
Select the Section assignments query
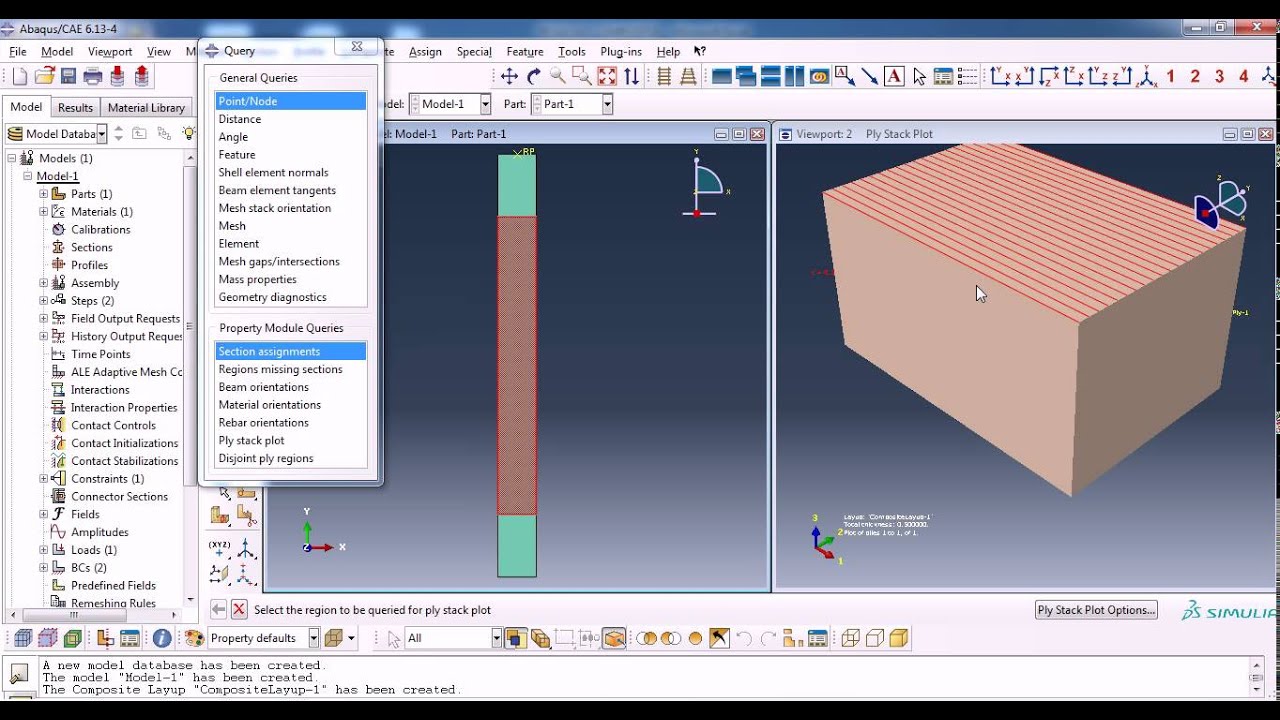click(290, 351)
